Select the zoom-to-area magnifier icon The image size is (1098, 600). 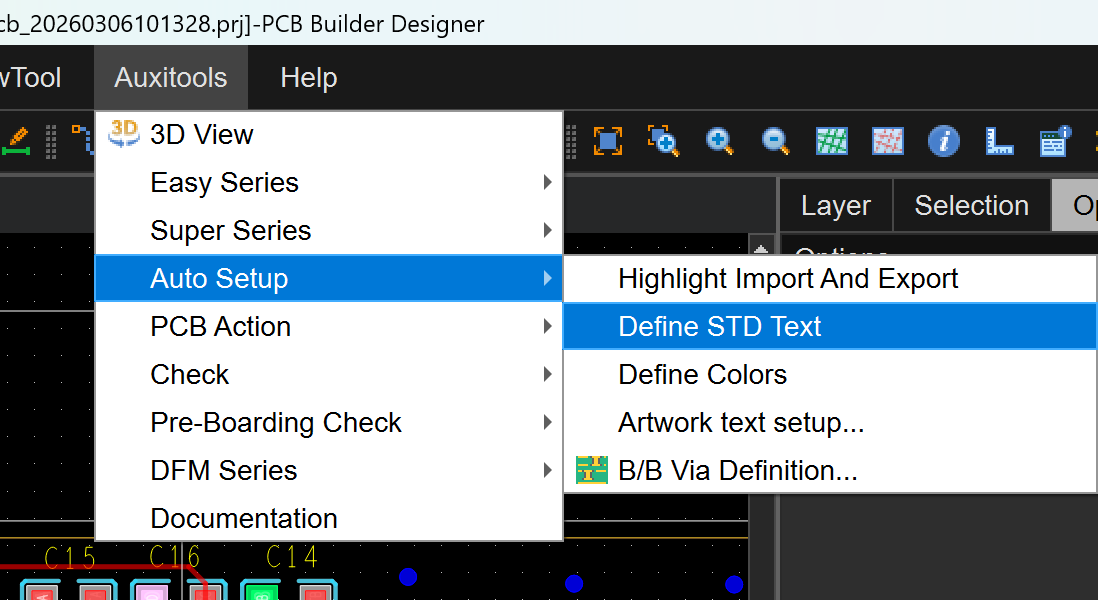(663, 141)
